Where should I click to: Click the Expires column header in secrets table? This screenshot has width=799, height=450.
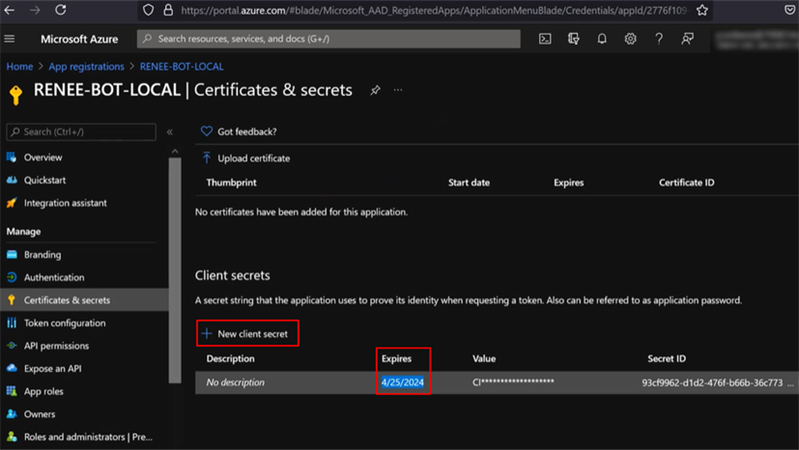(396, 359)
